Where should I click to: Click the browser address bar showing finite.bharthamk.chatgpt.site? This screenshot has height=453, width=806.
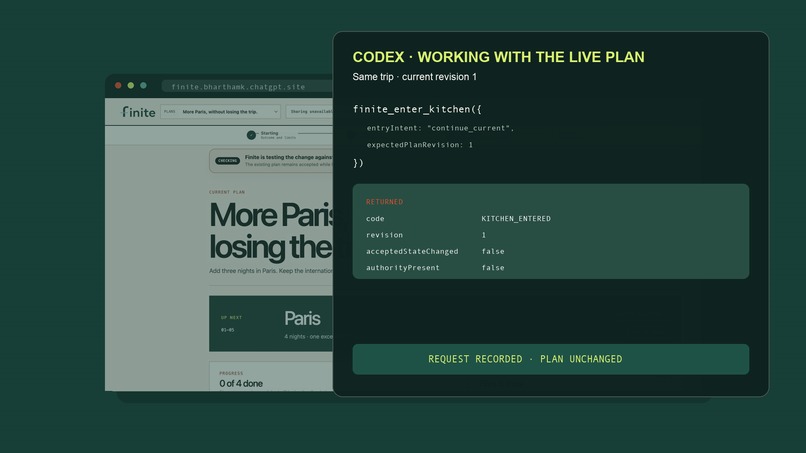[247, 86]
